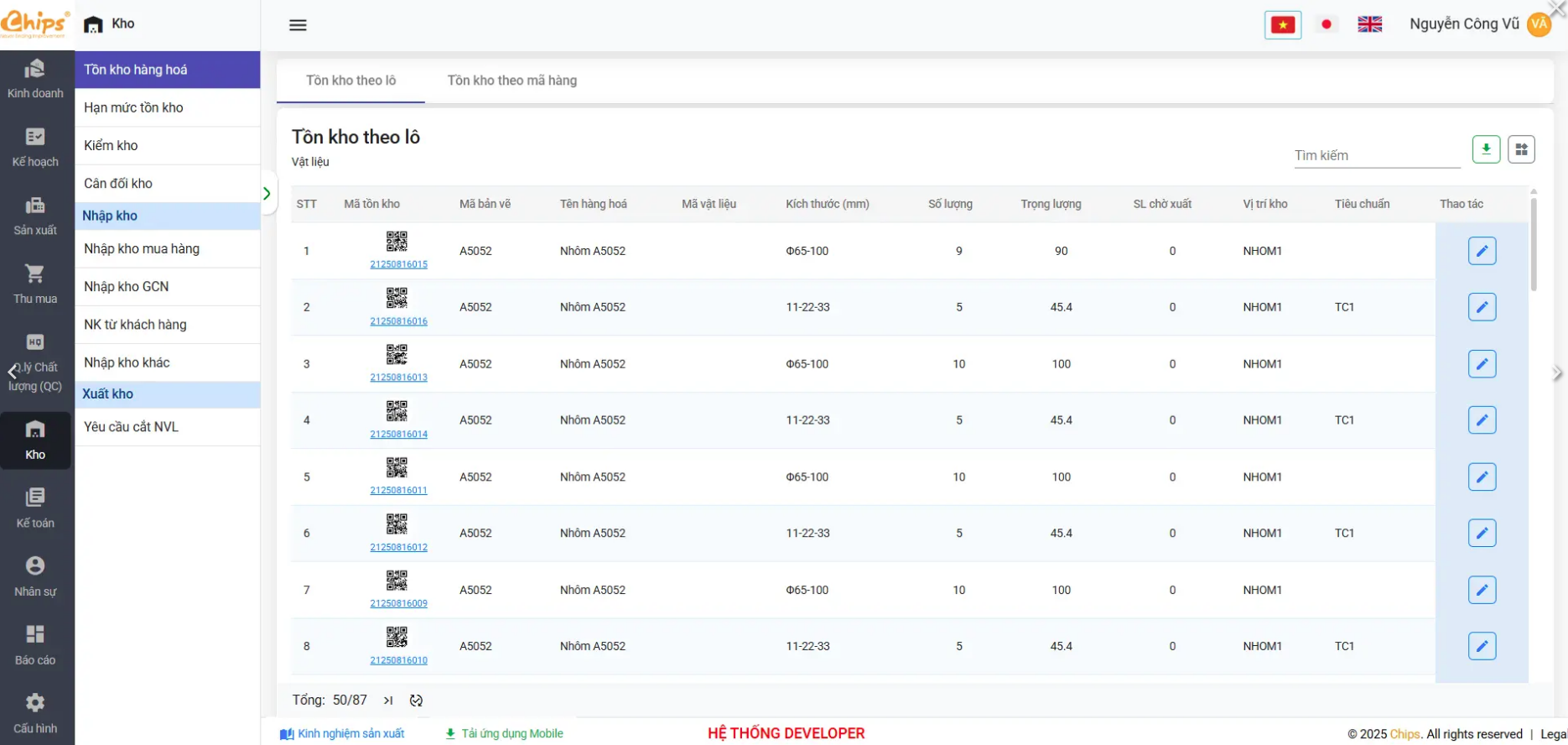
Task: Sort by the Trọng lượng column header
Action: (1051, 204)
